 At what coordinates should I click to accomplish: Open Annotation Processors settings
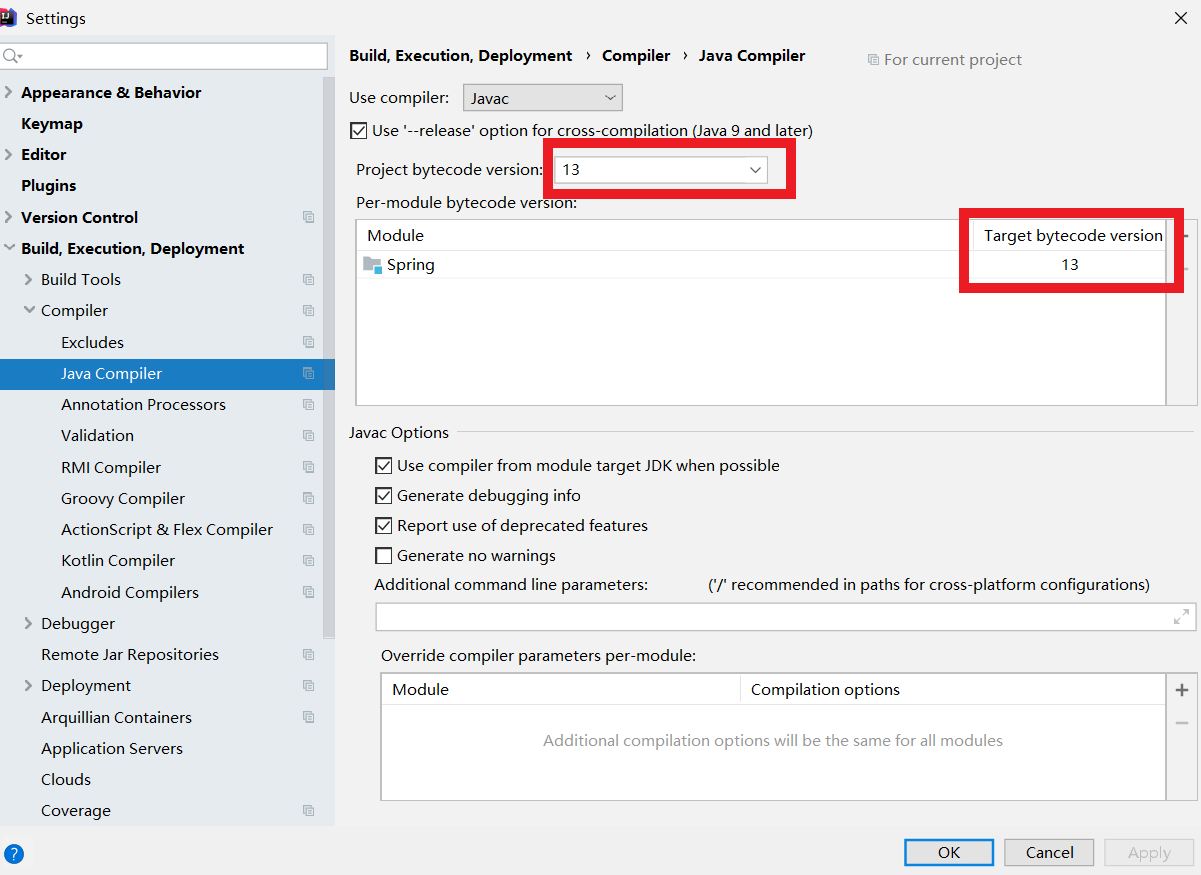point(143,405)
